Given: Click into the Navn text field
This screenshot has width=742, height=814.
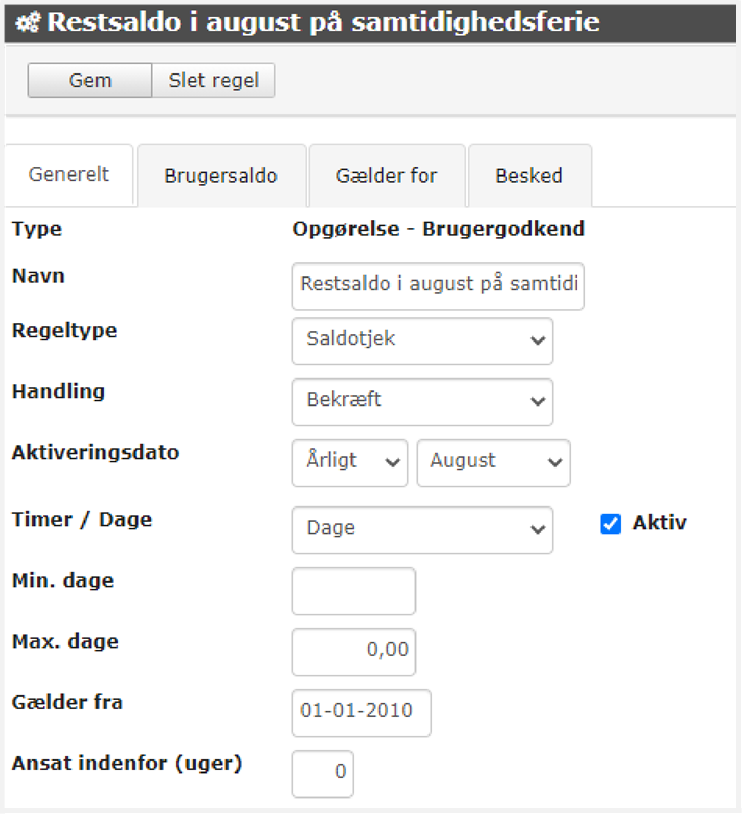Looking at the screenshot, I should [438, 286].
